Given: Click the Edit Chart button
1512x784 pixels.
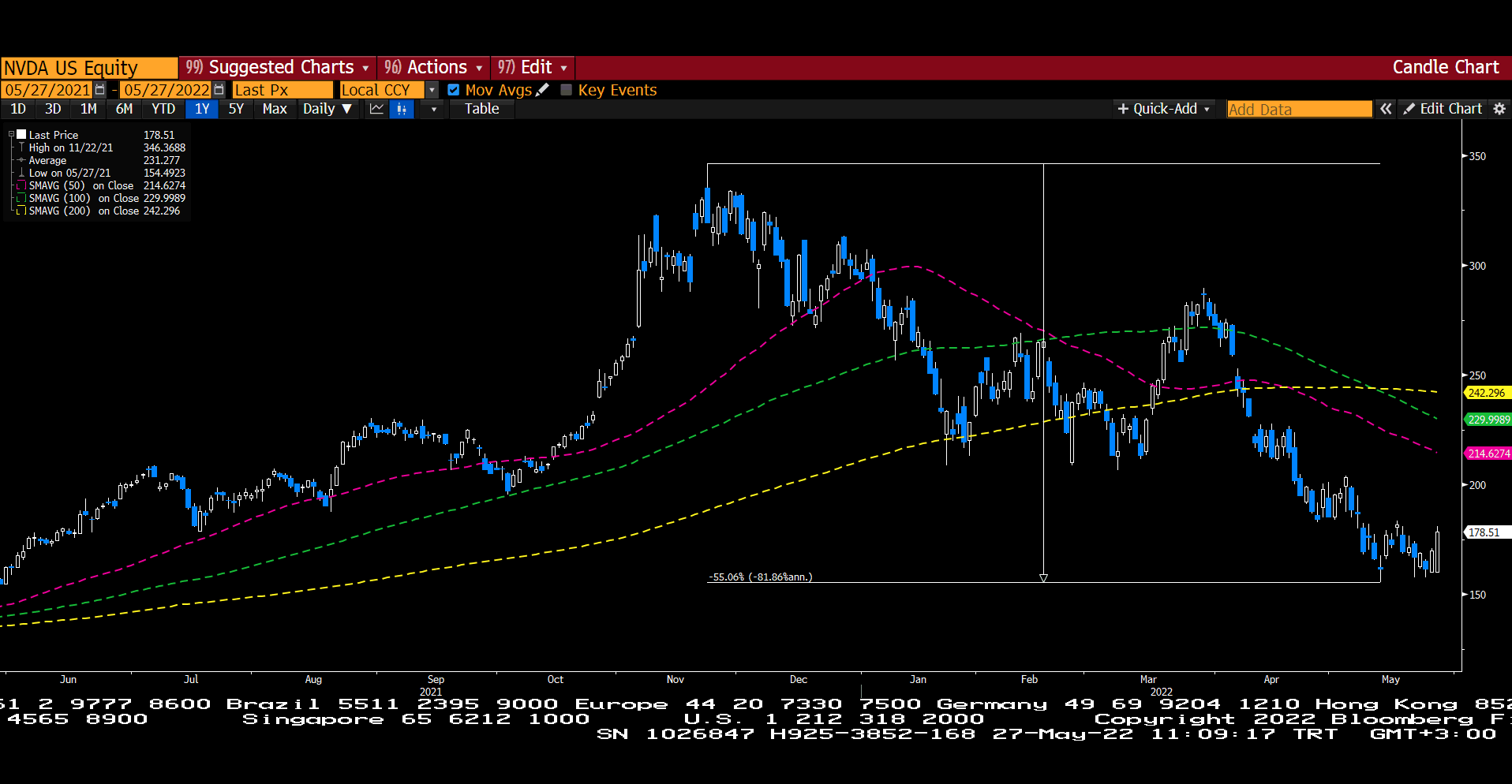Looking at the screenshot, I should click(x=1443, y=109).
